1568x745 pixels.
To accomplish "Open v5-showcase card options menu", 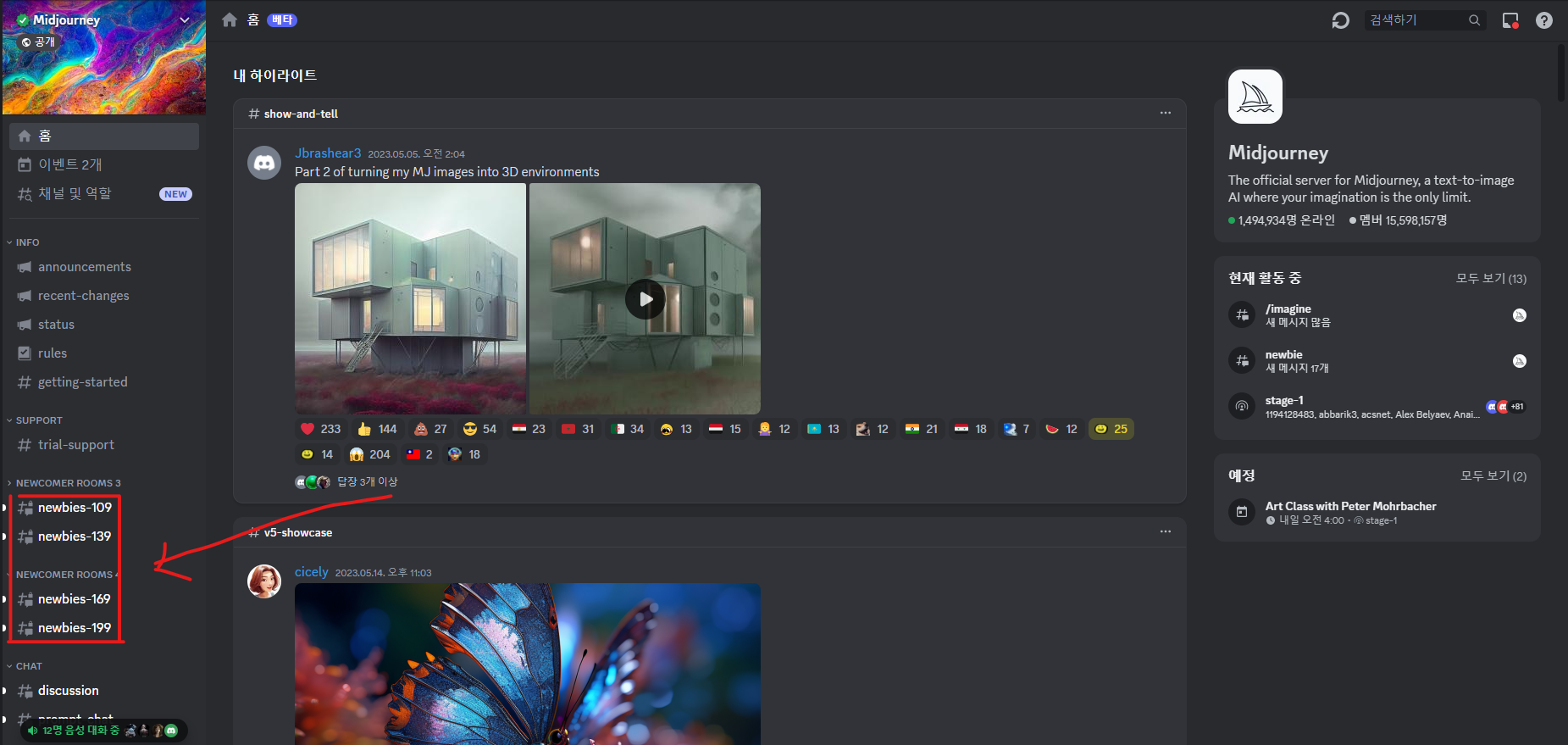I will (1166, 531).
